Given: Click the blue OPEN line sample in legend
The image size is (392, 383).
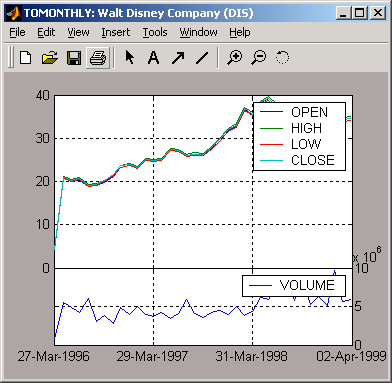Looking at the screenshot, I should [x=271, y=112].
